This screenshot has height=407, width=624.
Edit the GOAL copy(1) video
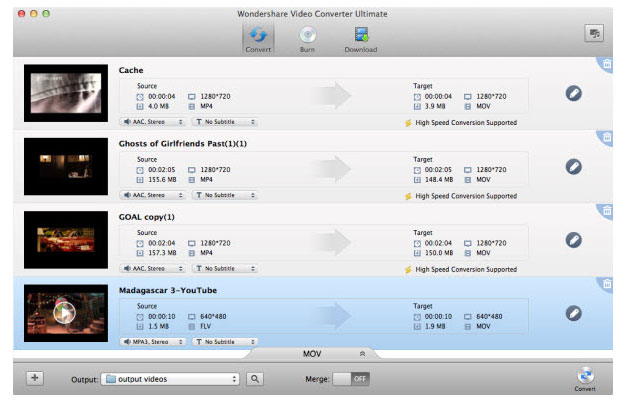pos(573,240)
